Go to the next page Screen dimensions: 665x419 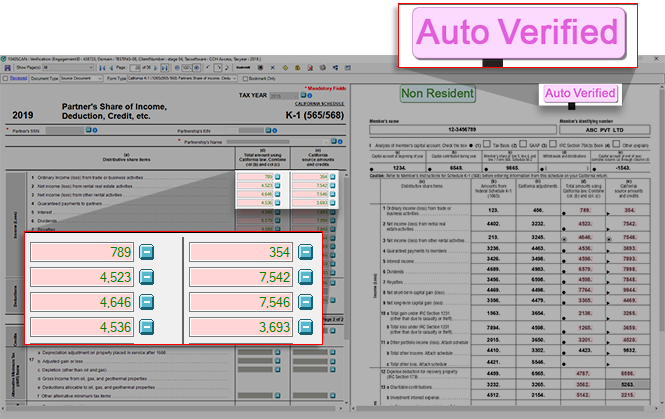(x=156, y=68)
